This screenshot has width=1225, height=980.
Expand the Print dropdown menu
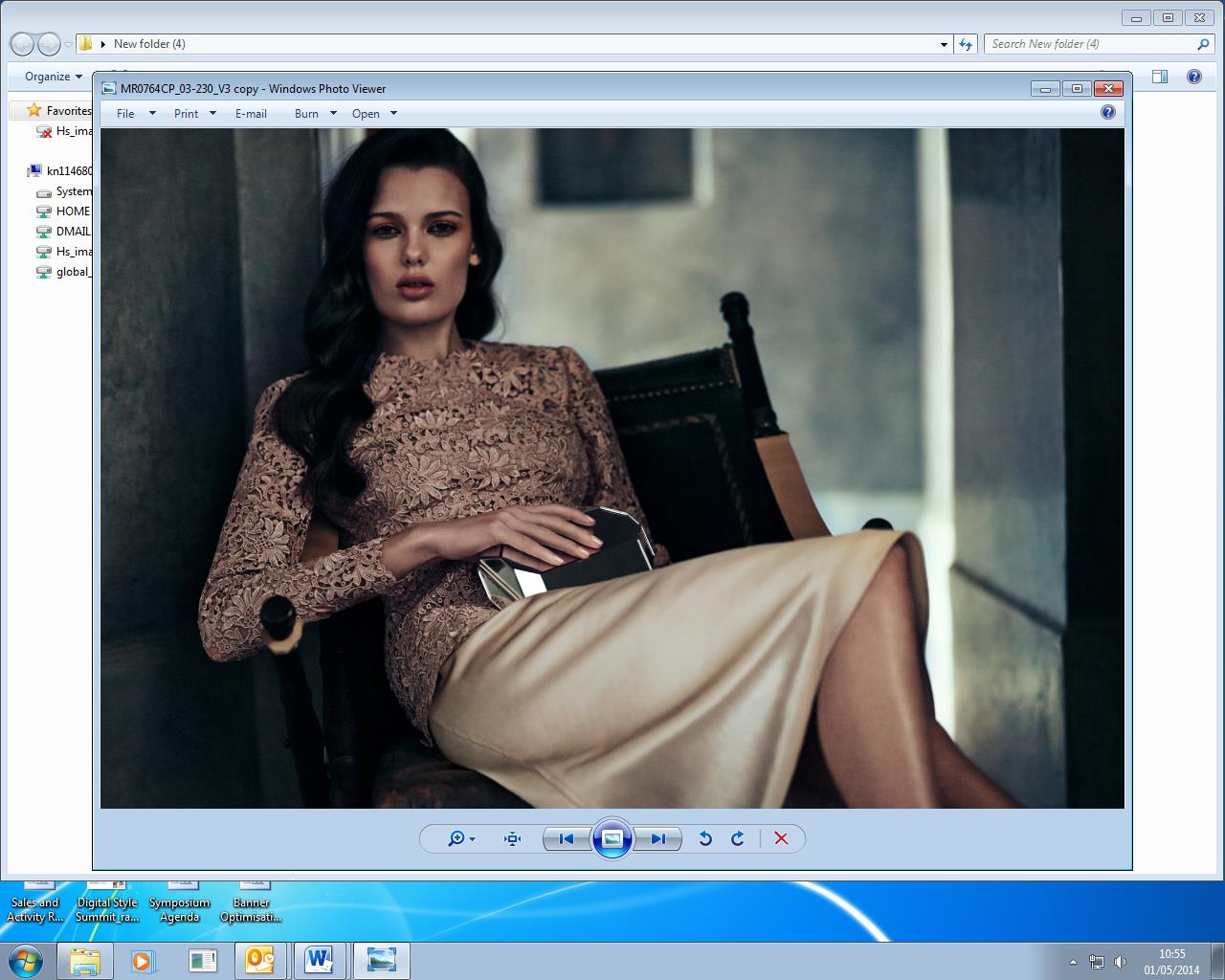[194, 114]
